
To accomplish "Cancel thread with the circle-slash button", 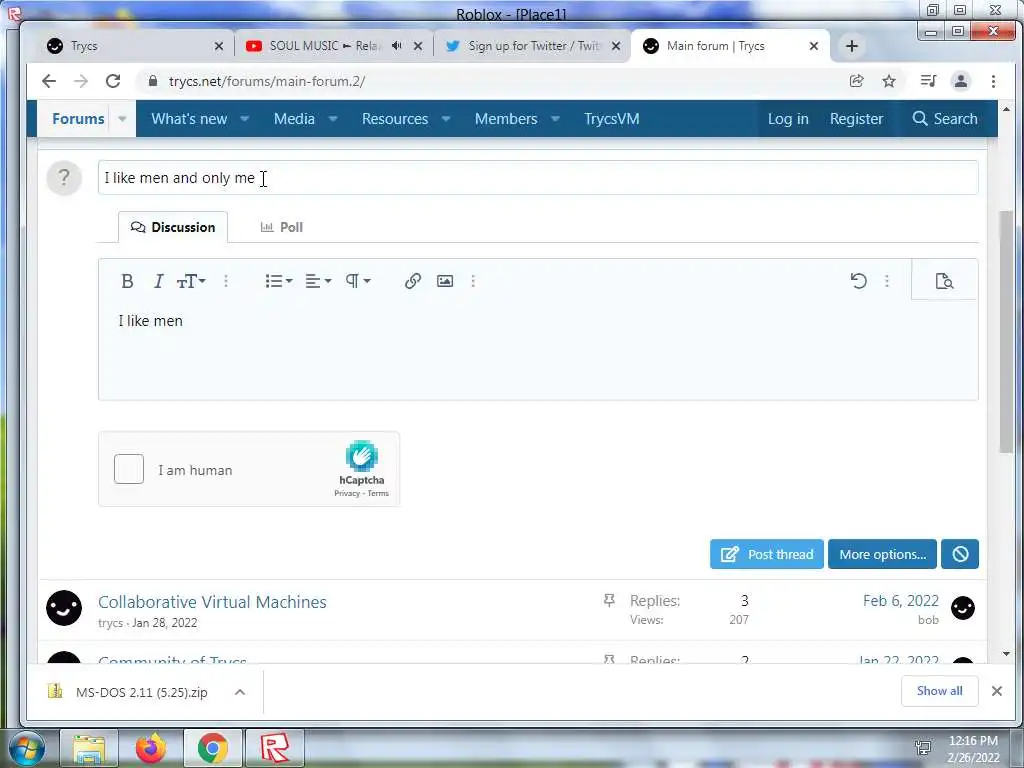I will tap(960, 554).
